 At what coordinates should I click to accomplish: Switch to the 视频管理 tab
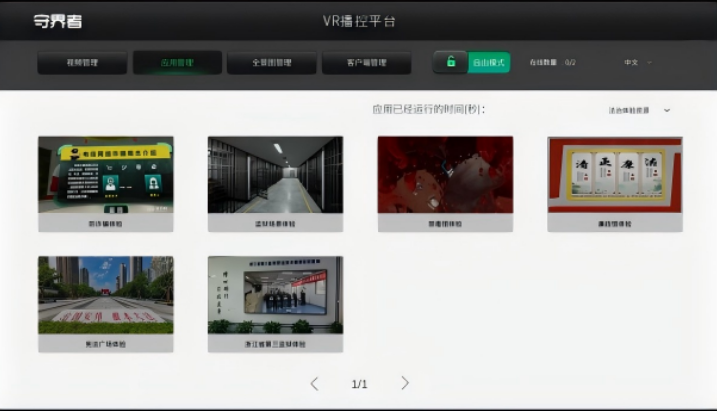tap(82, 63)
